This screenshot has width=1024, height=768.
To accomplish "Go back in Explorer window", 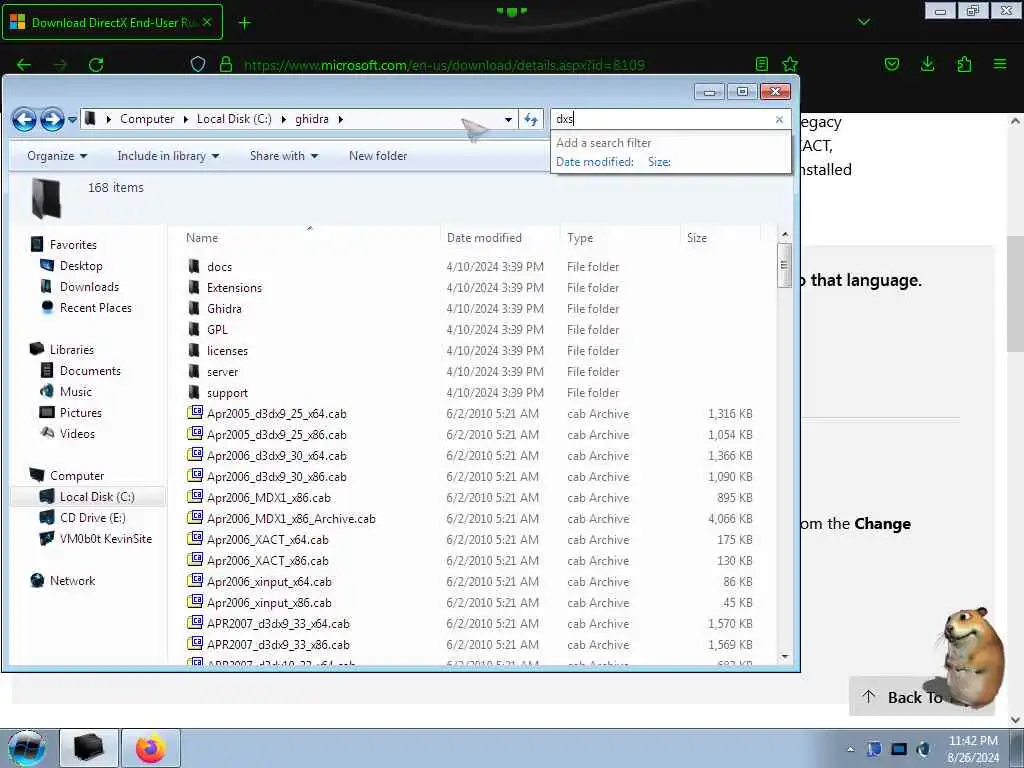I will [24, 120].
